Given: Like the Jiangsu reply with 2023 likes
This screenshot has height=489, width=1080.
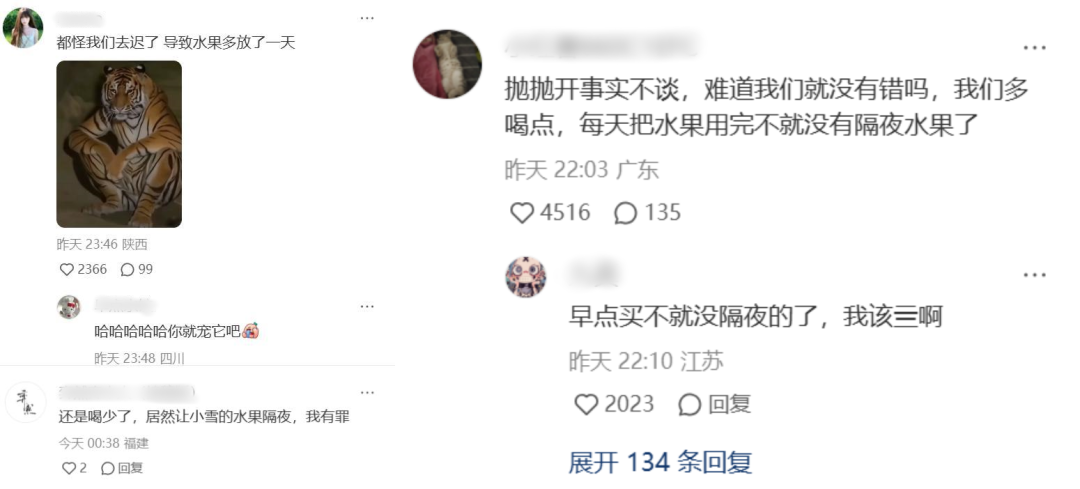Looking at the screenshot, I should [586, 404].
